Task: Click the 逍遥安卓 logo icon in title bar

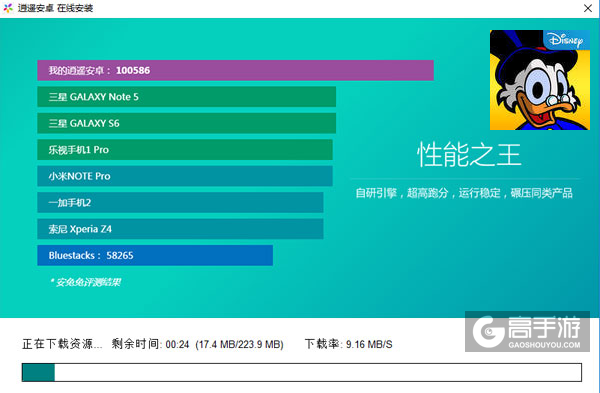Action: [8, 8]
